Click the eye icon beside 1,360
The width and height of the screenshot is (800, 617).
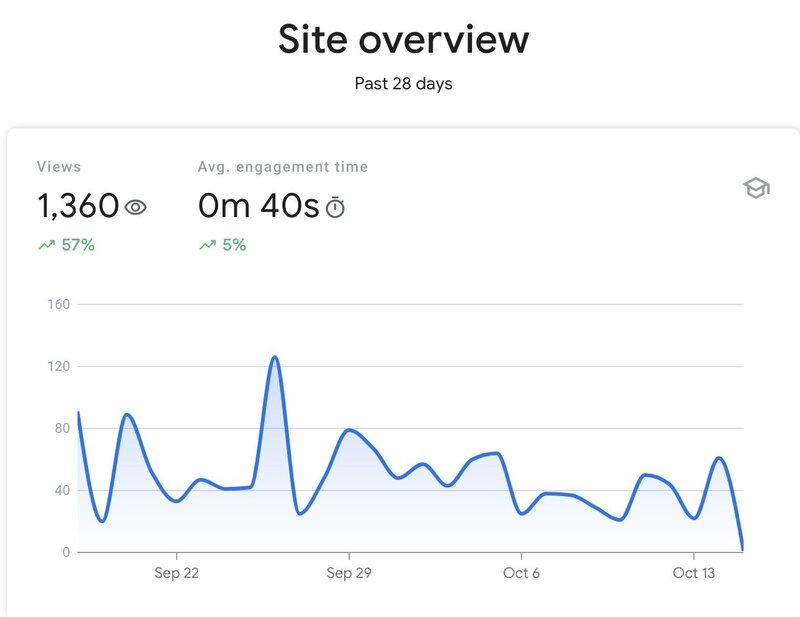136,207
